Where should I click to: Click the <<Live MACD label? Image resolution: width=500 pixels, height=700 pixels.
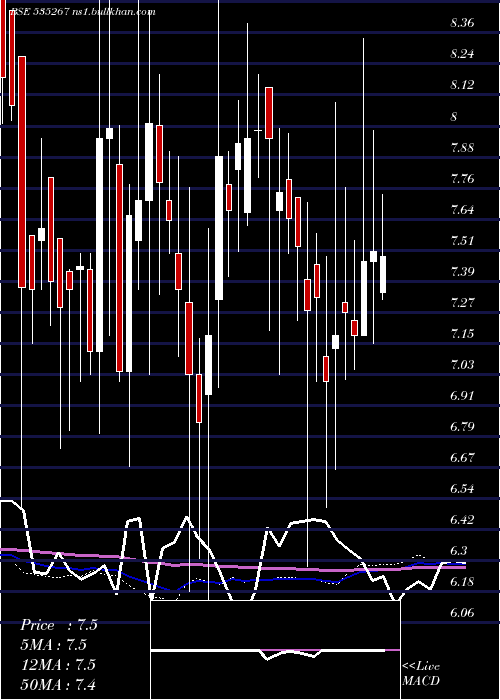coord(421,674)
